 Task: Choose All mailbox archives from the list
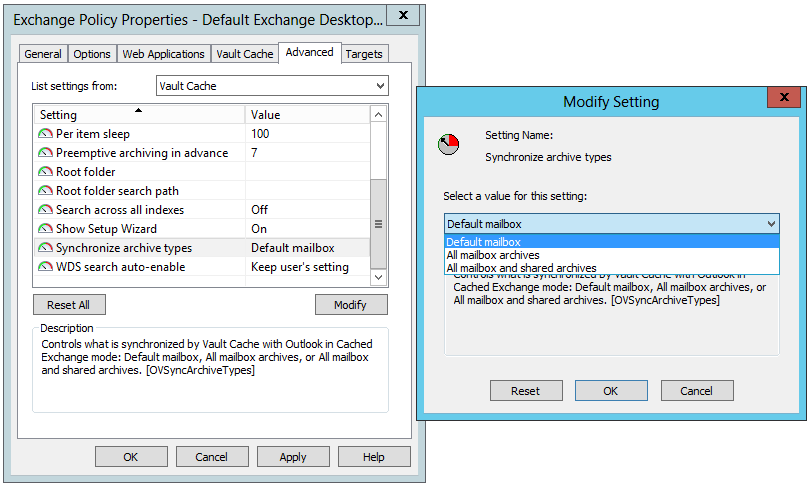[493, 255]
